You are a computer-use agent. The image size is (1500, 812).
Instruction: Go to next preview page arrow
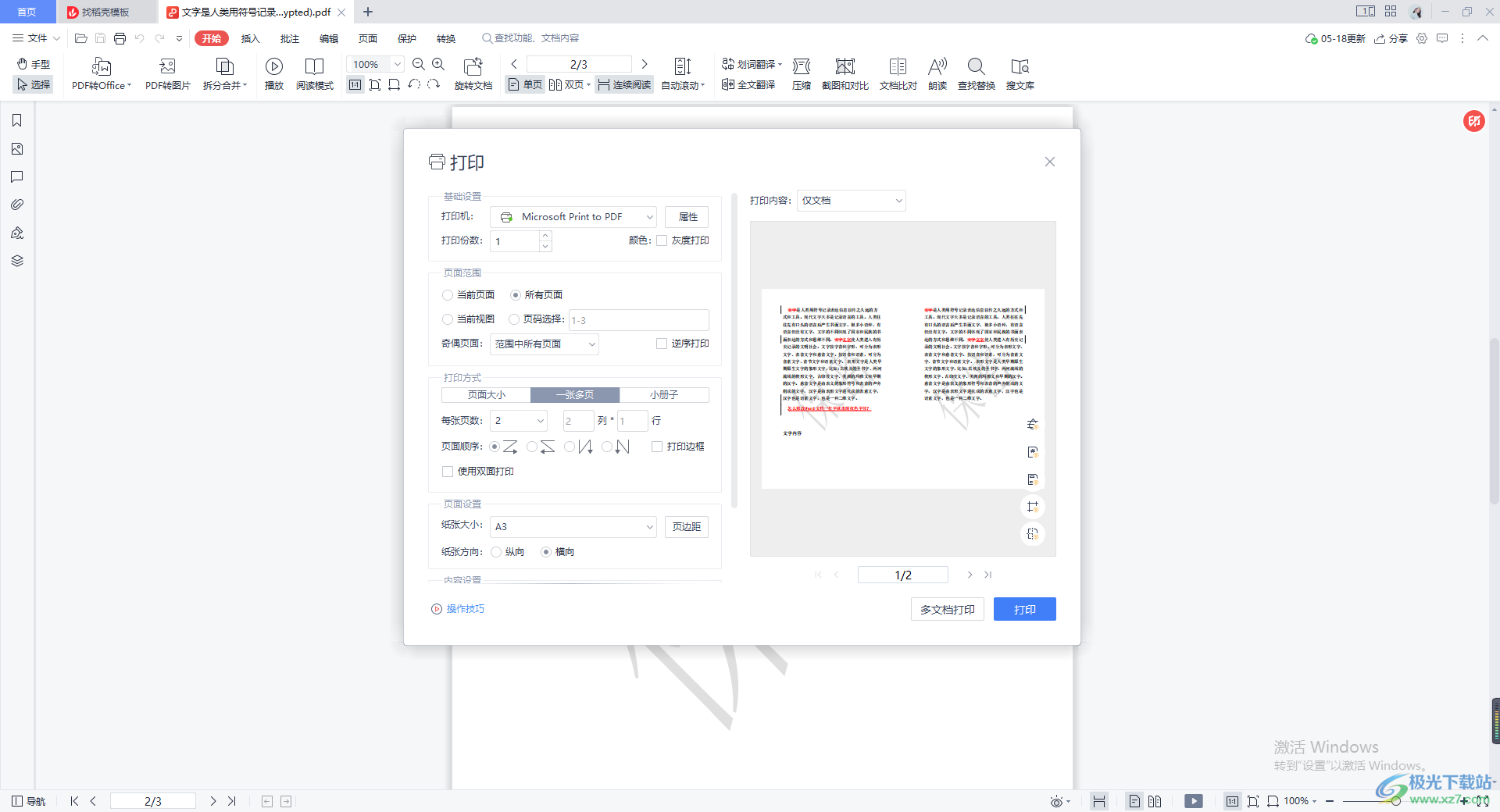pos(970,575)
